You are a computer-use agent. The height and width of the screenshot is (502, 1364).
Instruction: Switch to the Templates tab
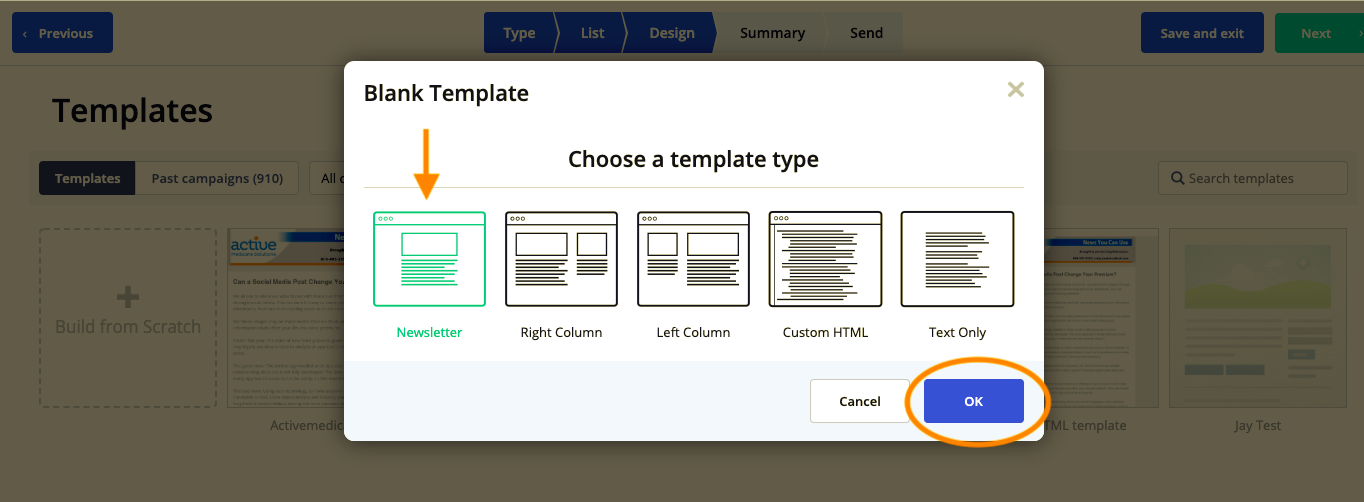pos(87,178)
